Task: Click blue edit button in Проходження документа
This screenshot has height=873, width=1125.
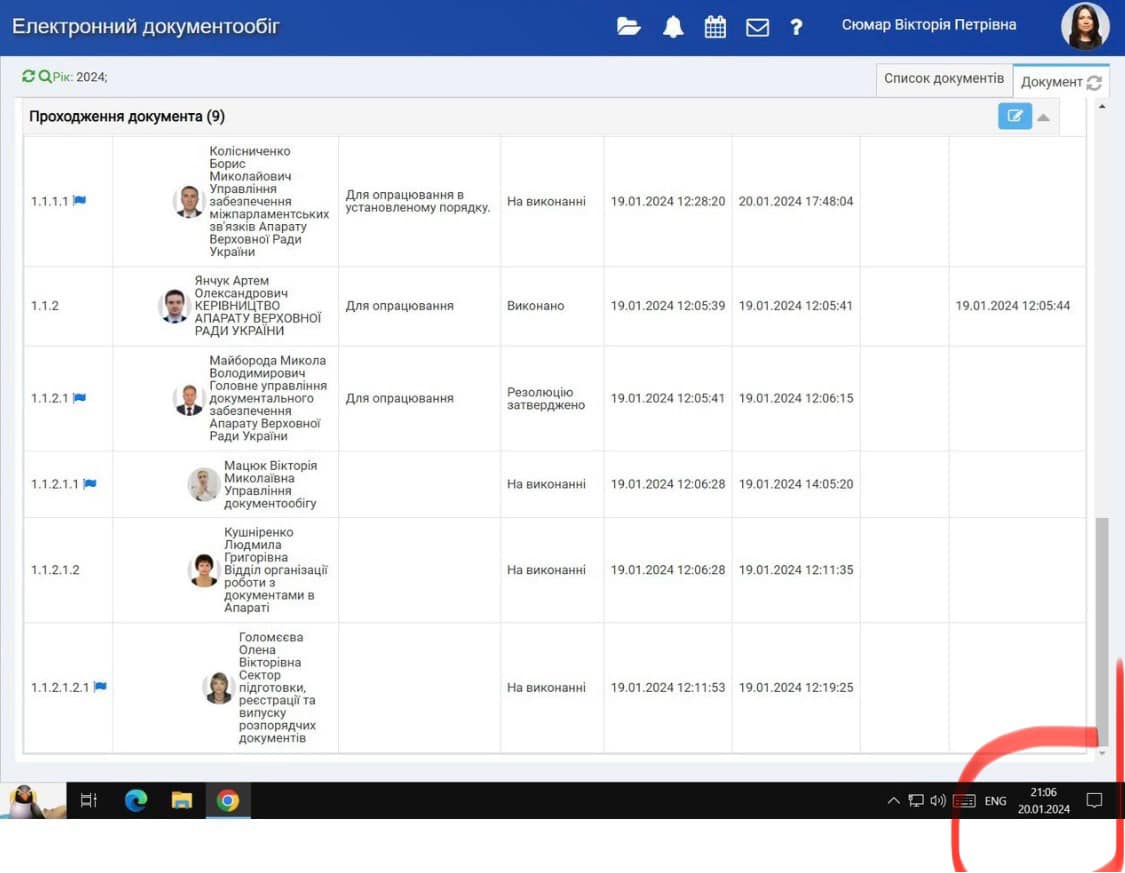Action: (x=1015, y=116)
